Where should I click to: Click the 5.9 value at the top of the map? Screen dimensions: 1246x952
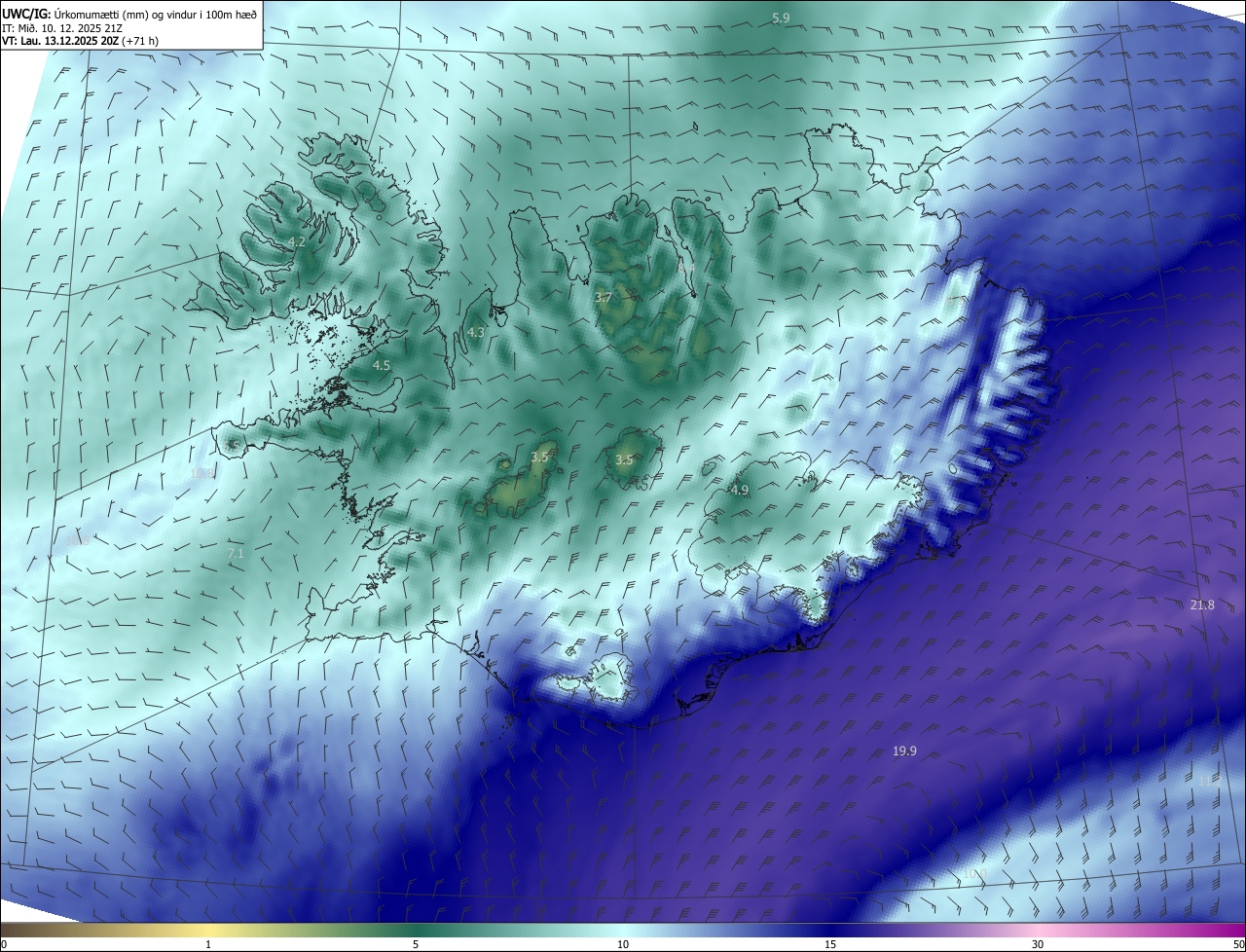[781, 18]
